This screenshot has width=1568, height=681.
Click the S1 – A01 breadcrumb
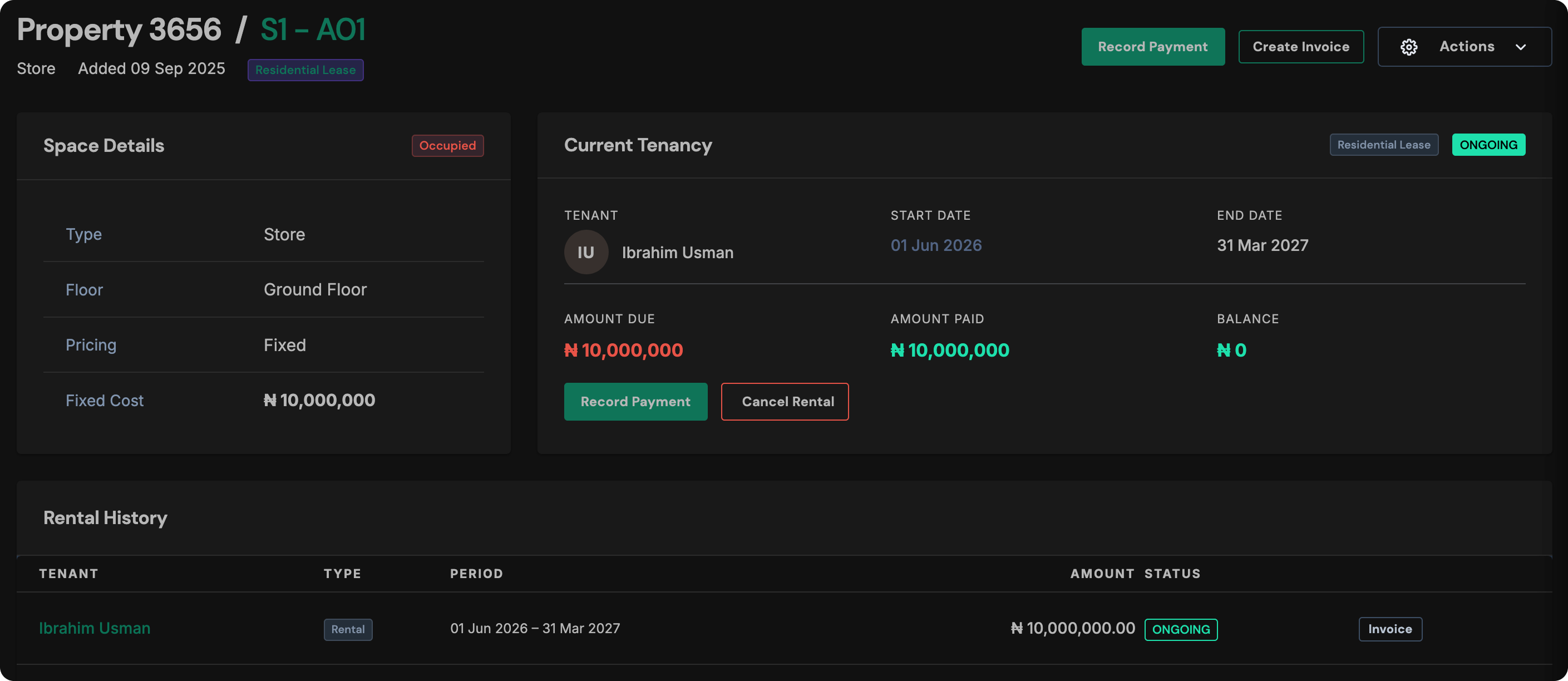pyautogui.click(x=313, y=30)
